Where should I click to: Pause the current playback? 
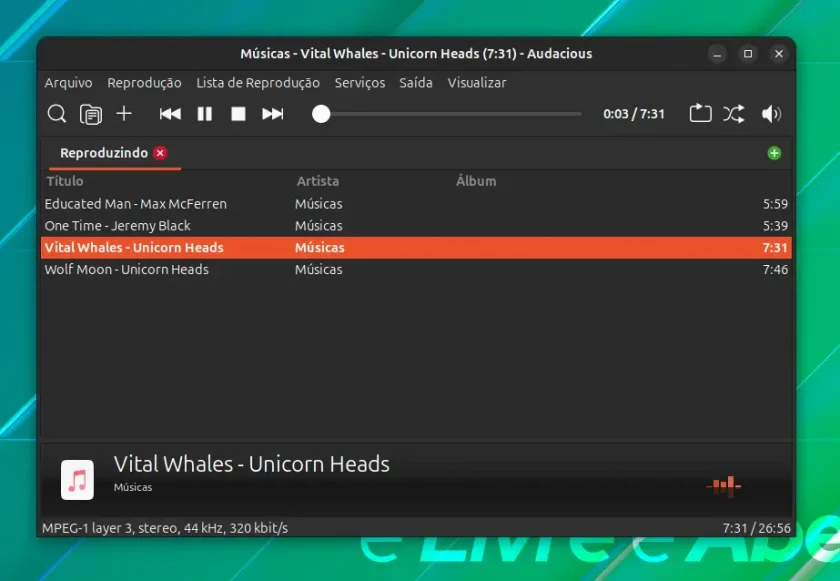point(205,114)
